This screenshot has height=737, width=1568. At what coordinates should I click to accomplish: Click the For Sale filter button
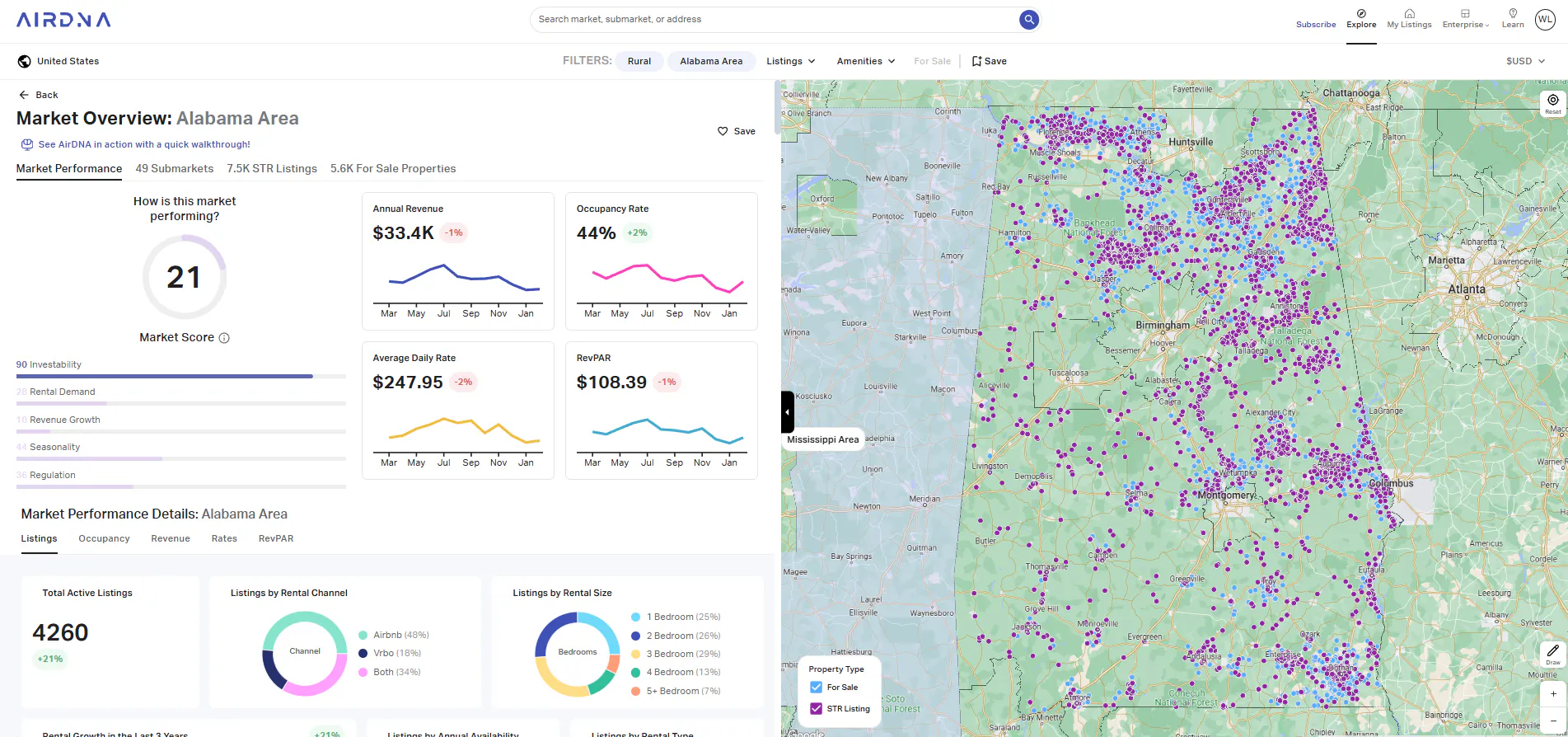[932, 61]
